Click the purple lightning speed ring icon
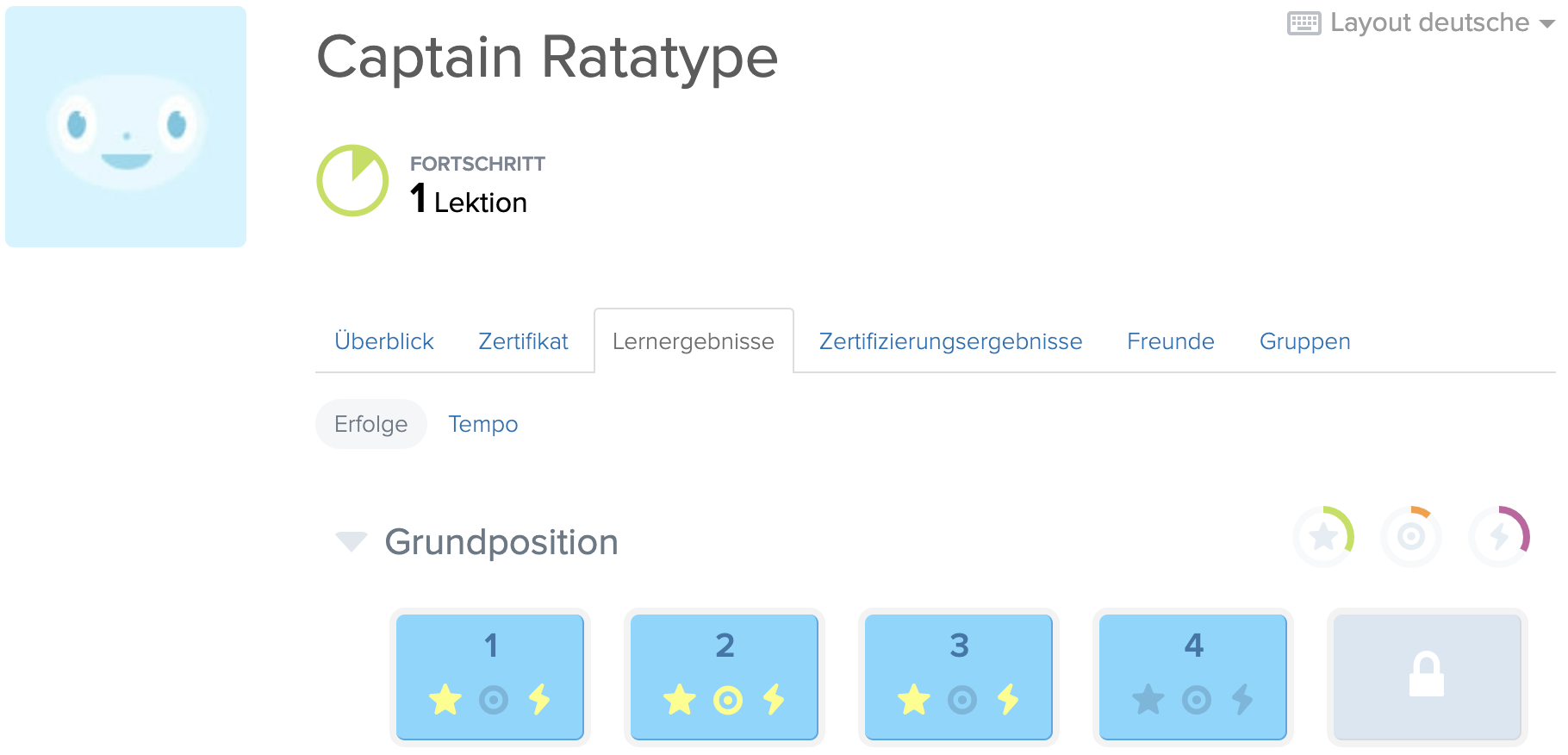 pyautogui.click(x=1499, y=537)
